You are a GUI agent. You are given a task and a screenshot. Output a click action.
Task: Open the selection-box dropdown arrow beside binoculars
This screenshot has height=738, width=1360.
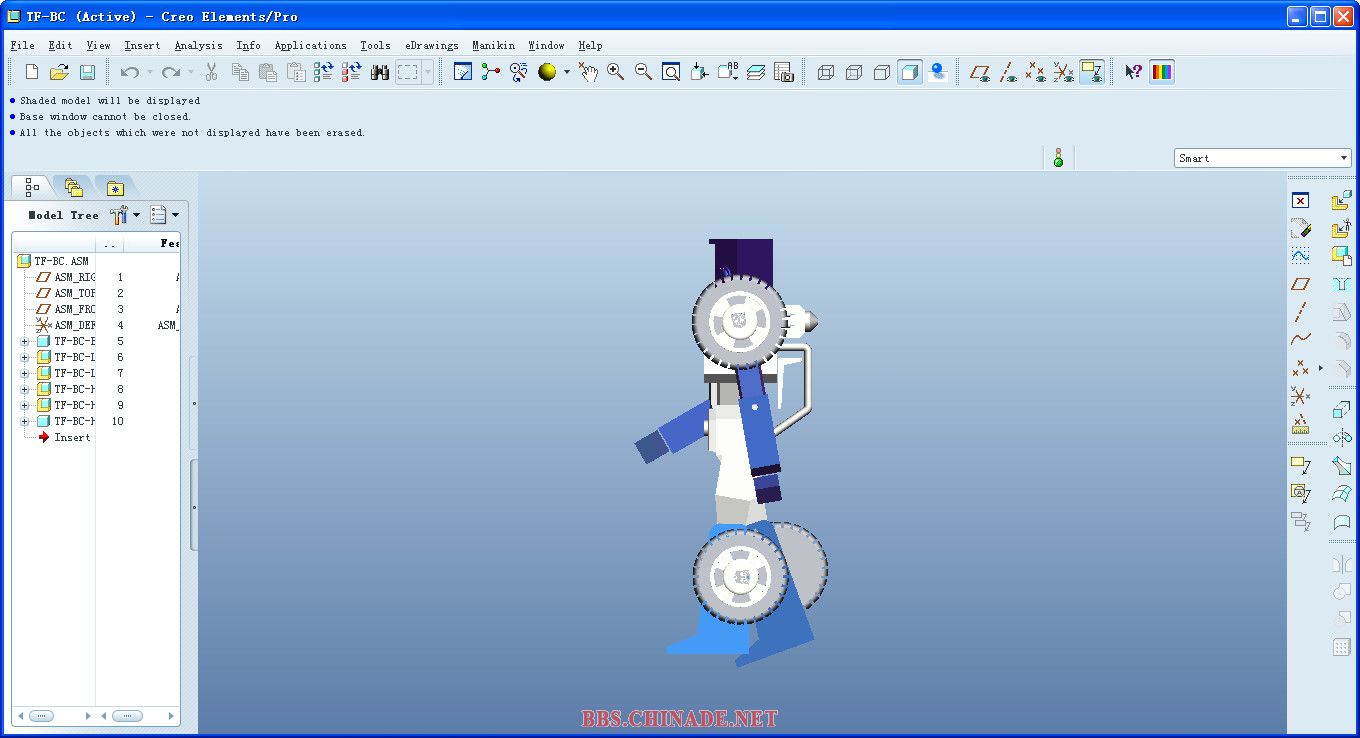click(428, 72)
